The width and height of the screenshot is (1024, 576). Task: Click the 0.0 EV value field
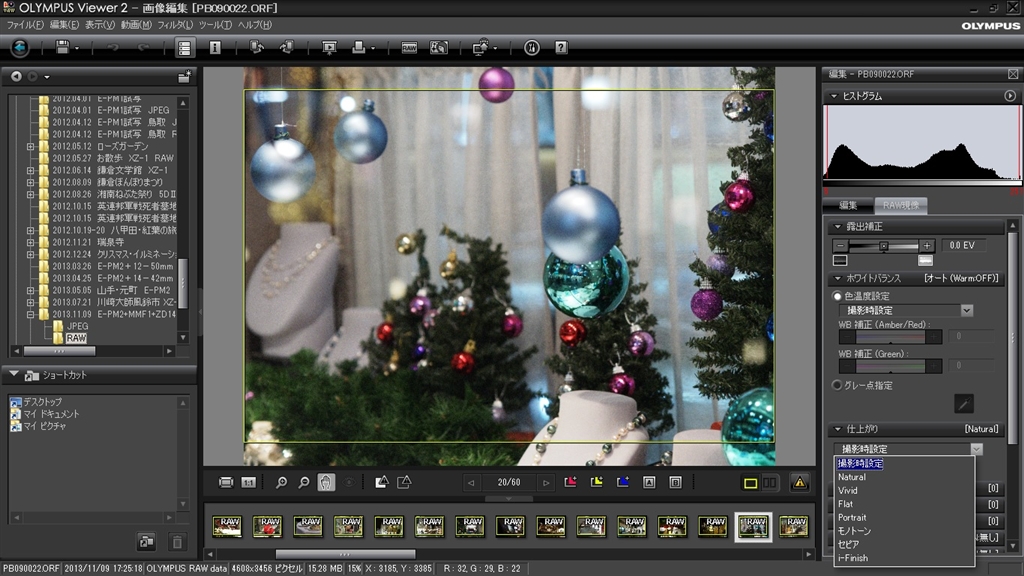tap(963, 246)
